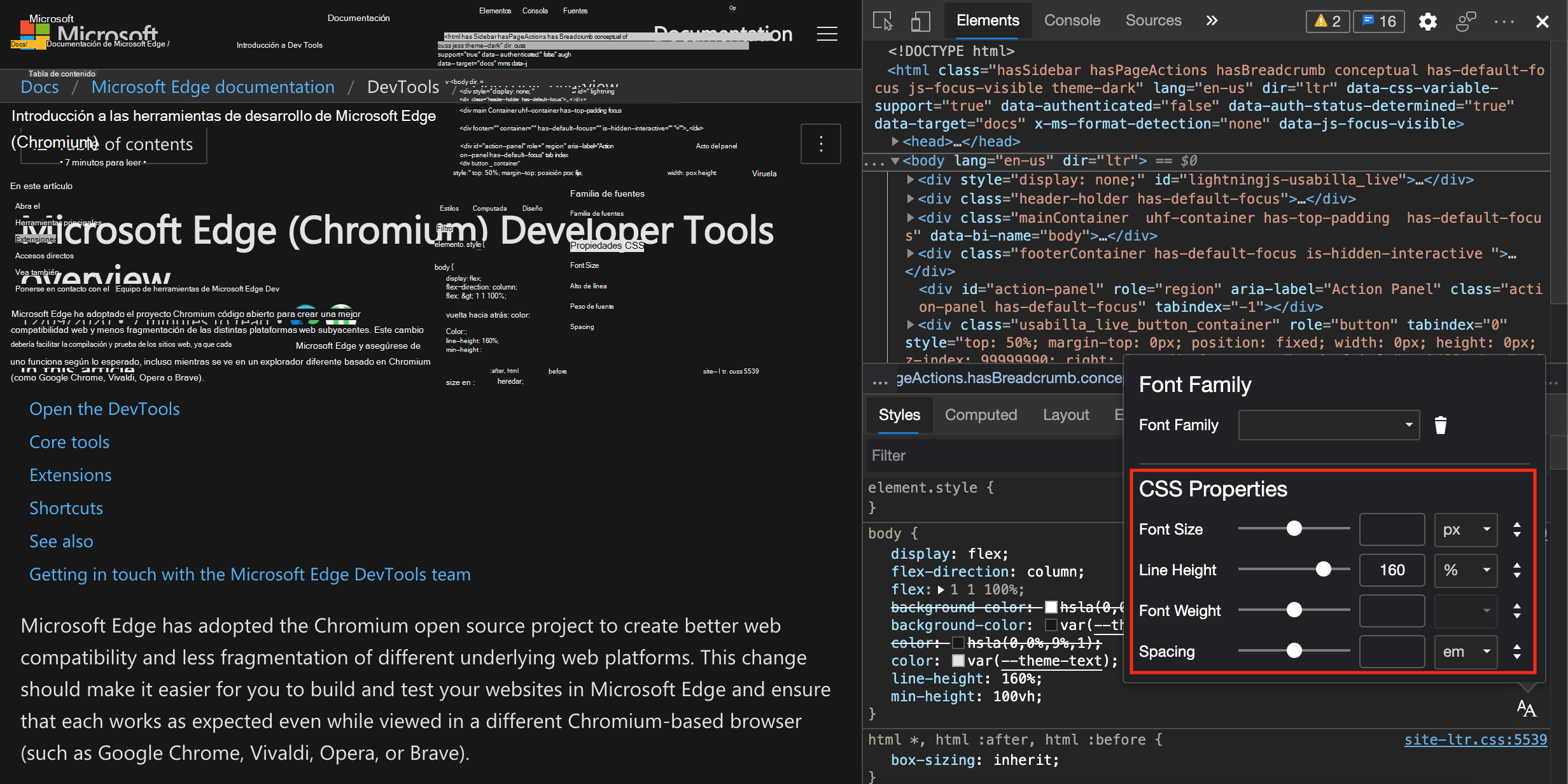Open the webpage hamburger menu
The width and height of the screenshot is (1568, 784).
pos(827,33)
